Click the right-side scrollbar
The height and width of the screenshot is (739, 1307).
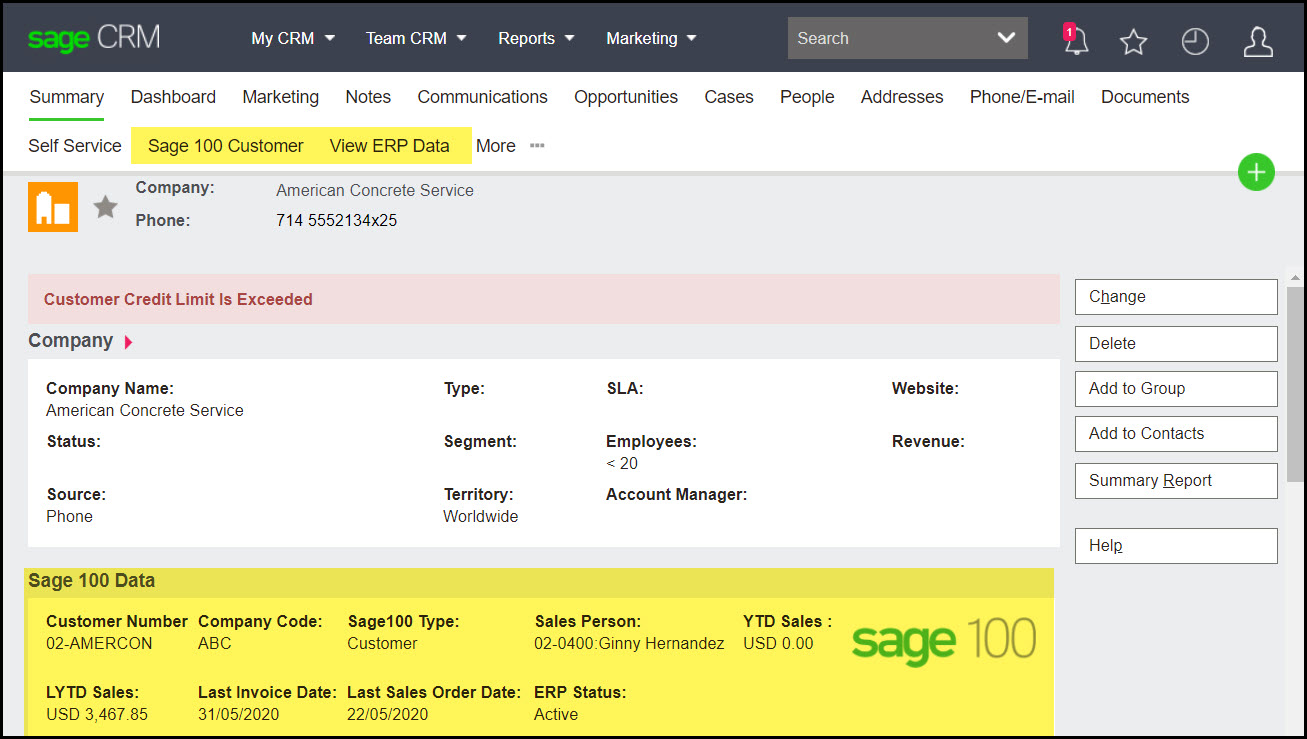1295,400
